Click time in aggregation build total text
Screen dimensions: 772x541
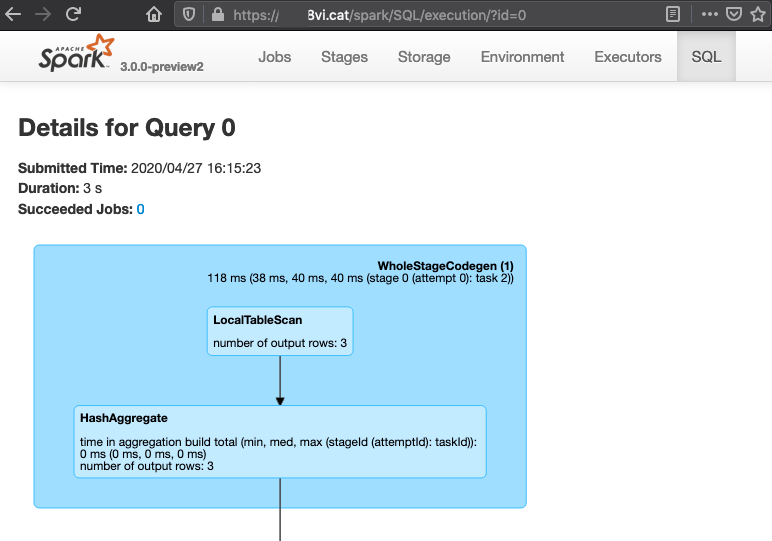278,442
